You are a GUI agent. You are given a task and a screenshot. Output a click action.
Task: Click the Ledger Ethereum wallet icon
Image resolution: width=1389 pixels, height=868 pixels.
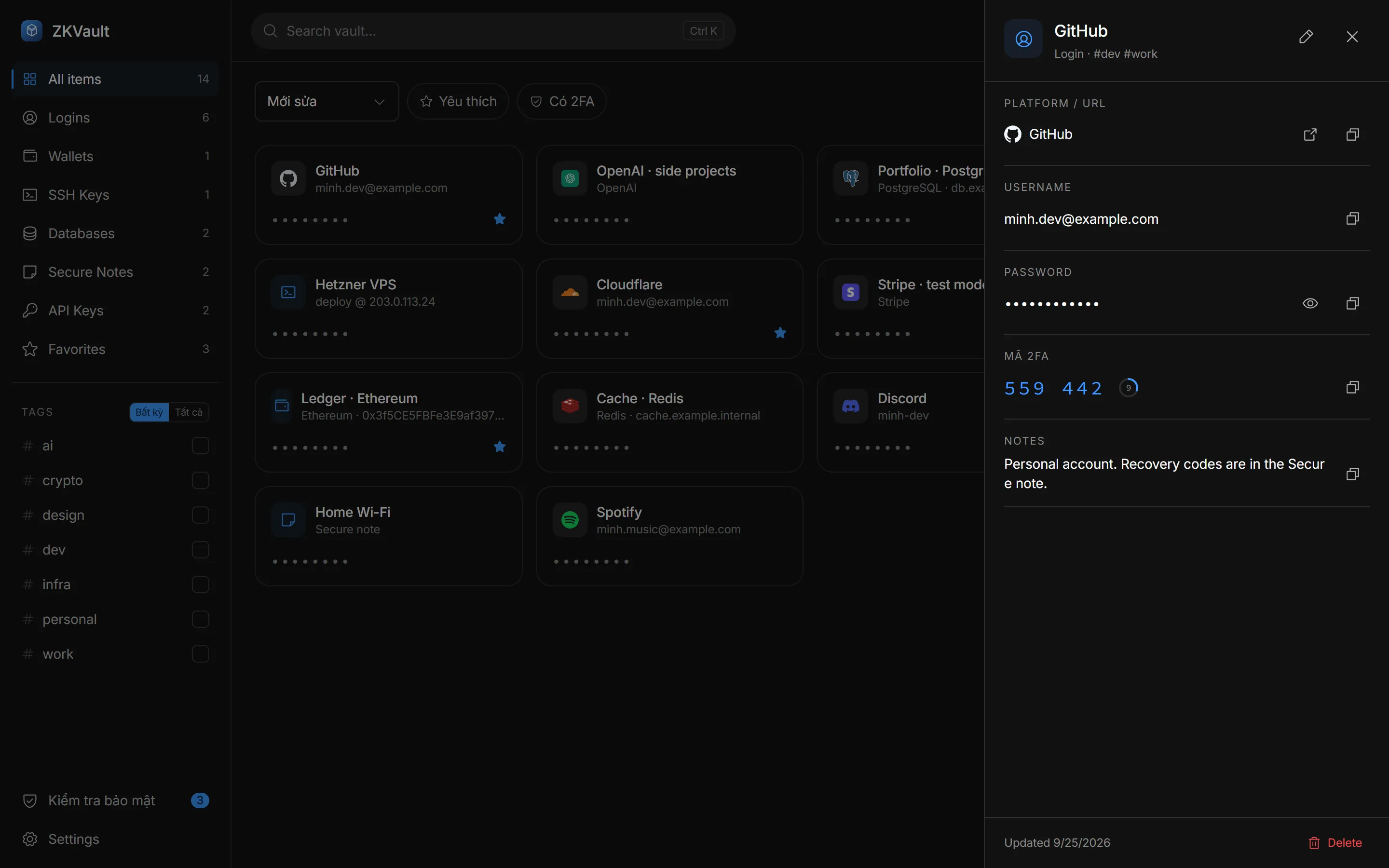click(x=281, y=406)
